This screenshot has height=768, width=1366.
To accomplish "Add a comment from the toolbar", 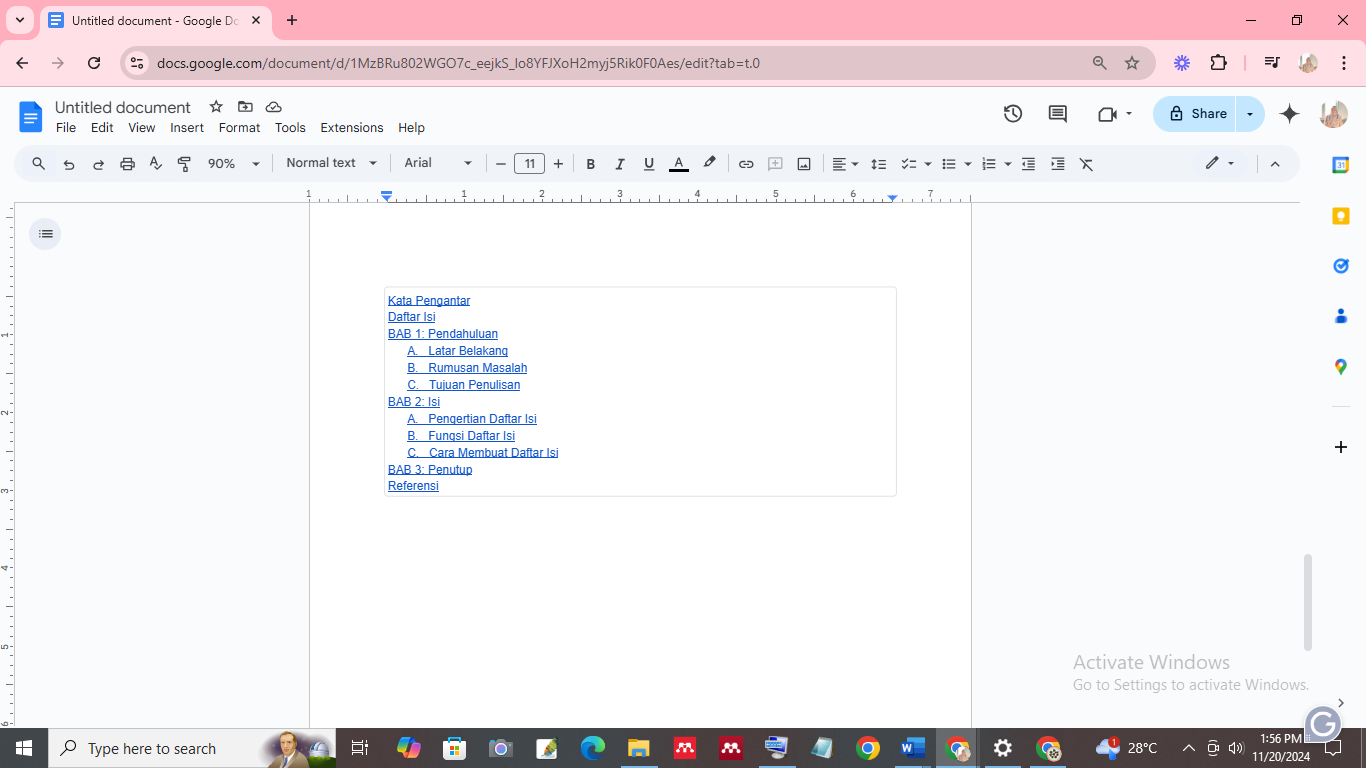I will (775, 164).
